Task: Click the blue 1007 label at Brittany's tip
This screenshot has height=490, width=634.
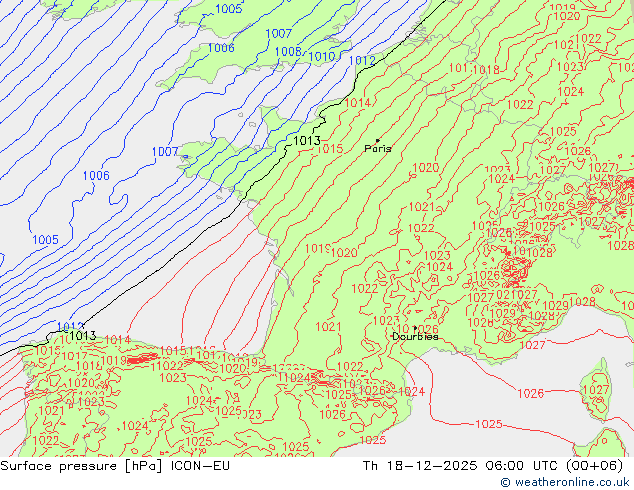Action: [x=165, y=152]
